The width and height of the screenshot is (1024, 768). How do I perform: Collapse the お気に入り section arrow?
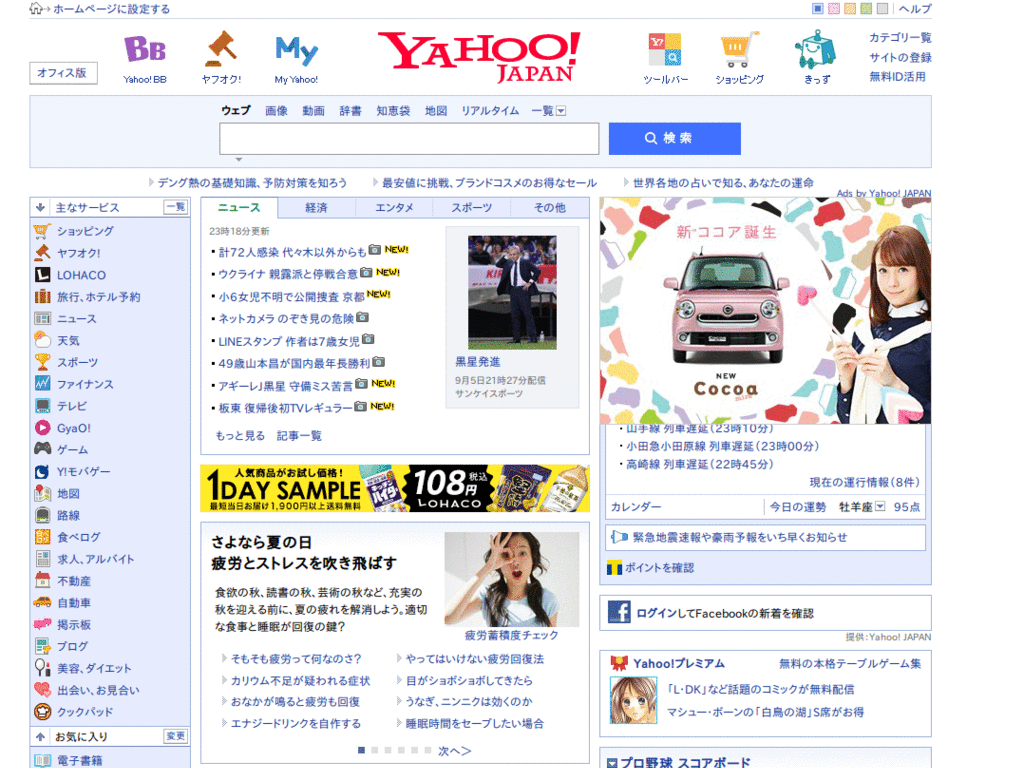coord(40,737)
